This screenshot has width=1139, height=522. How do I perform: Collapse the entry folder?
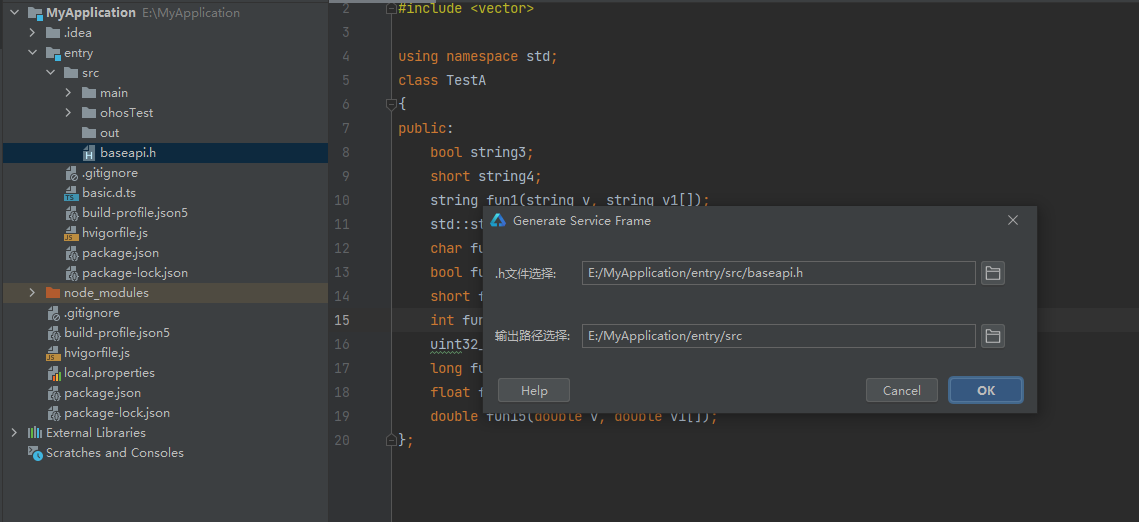pyautogui.click(x=32, y=53)
